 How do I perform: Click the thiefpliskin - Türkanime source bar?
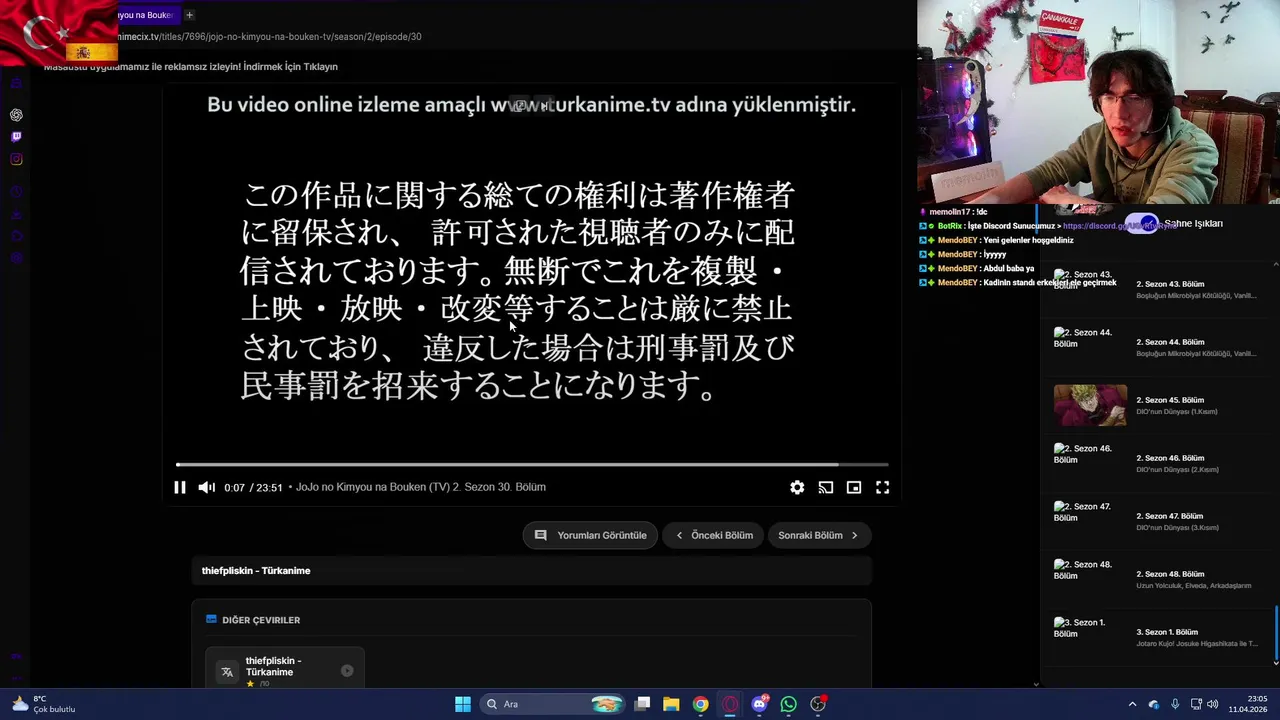coord(531,570)
